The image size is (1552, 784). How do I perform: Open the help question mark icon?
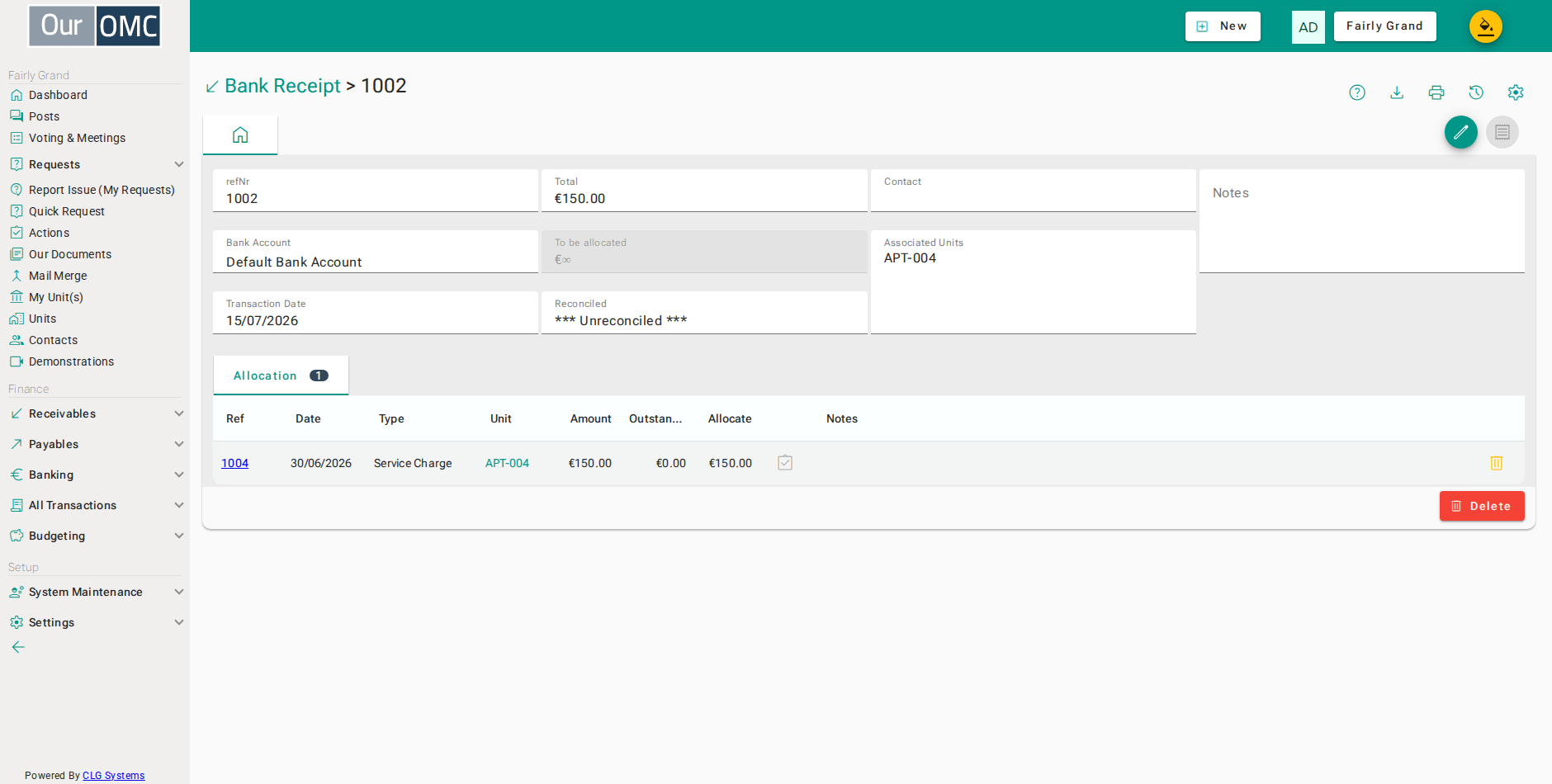point(1357,92)
